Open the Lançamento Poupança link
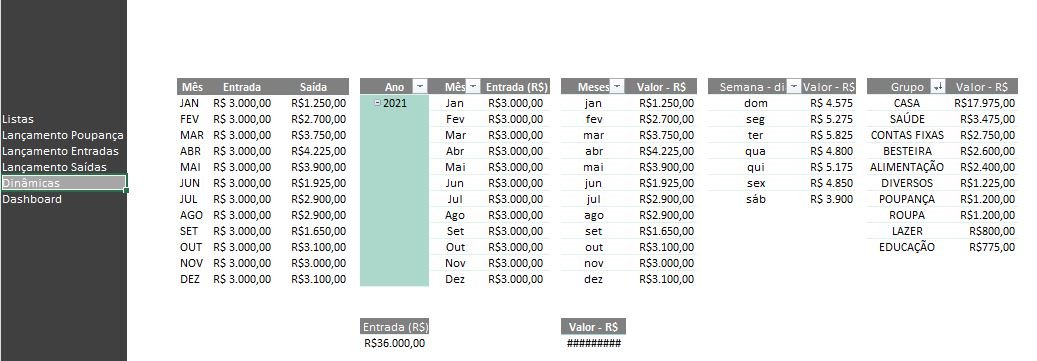 [x=63, y=135]
